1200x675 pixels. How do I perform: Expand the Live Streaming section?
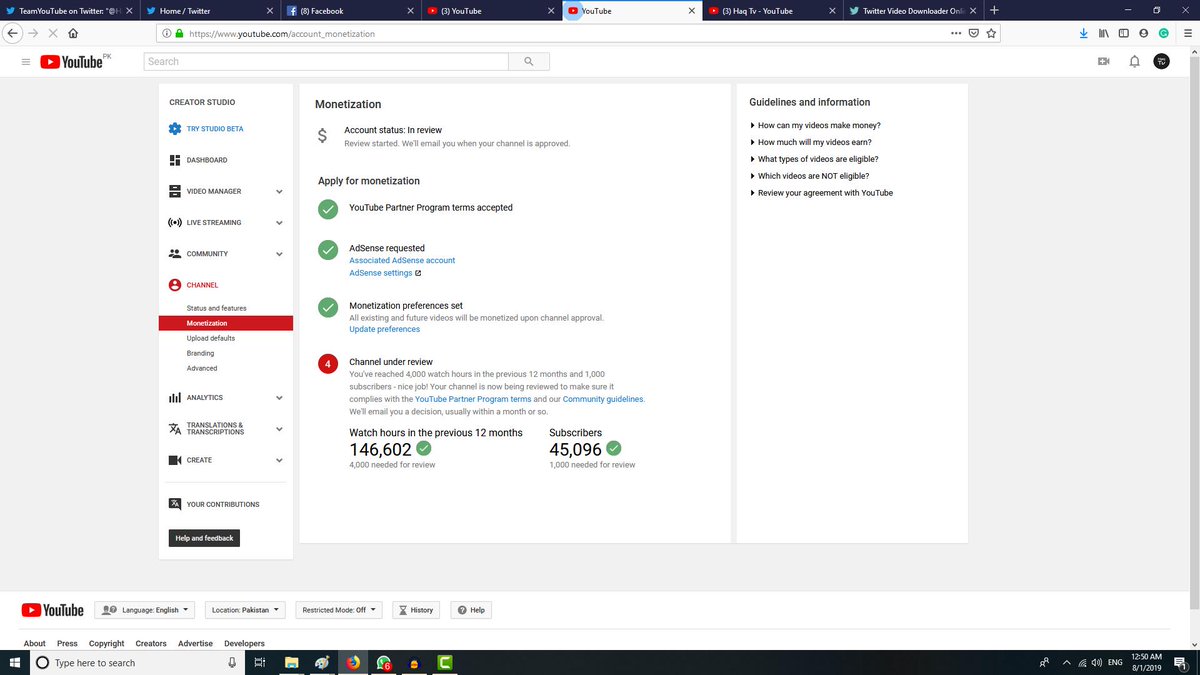[279, 223]
